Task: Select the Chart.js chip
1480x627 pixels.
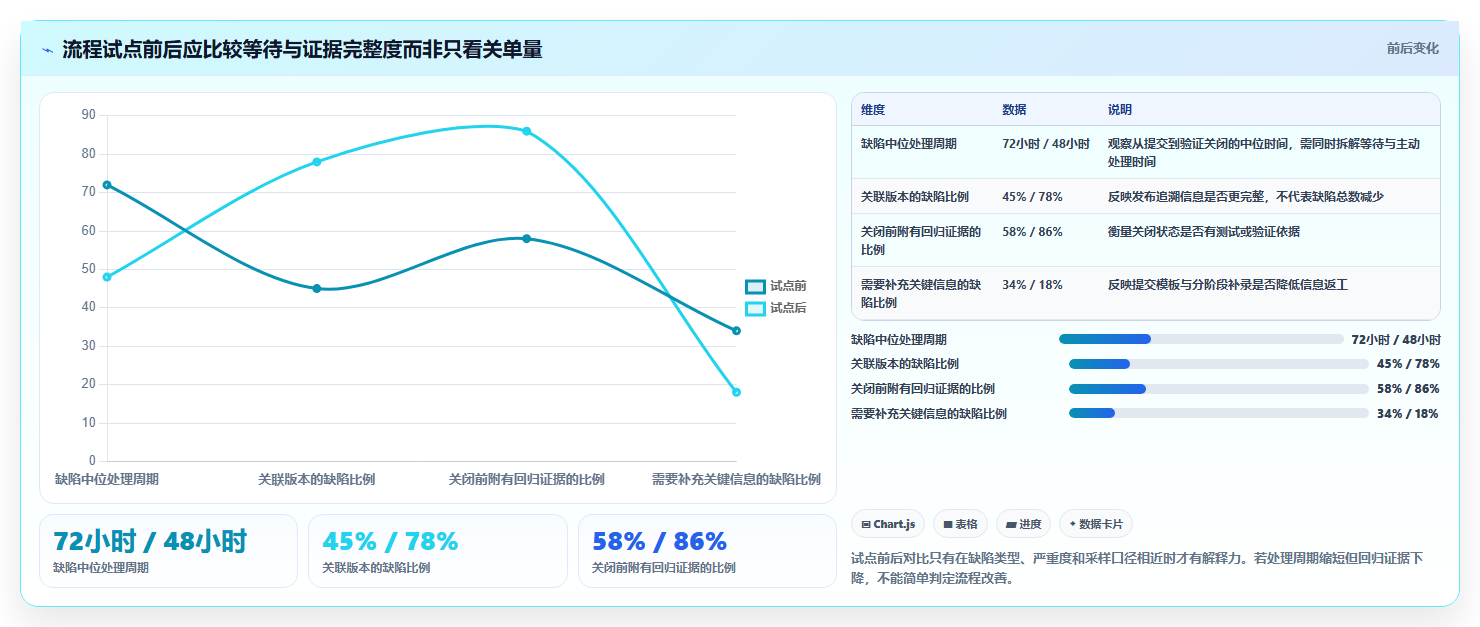Action: 888,524
